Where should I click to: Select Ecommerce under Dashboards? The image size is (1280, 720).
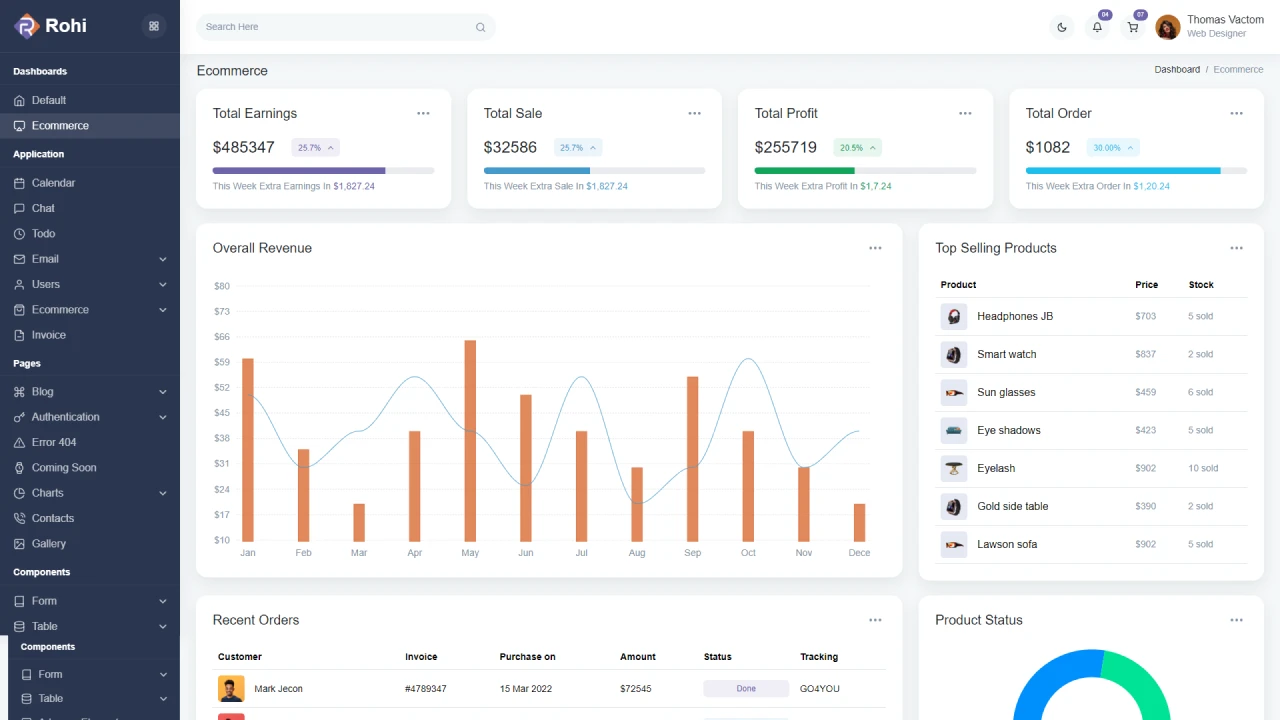[90, 126]
